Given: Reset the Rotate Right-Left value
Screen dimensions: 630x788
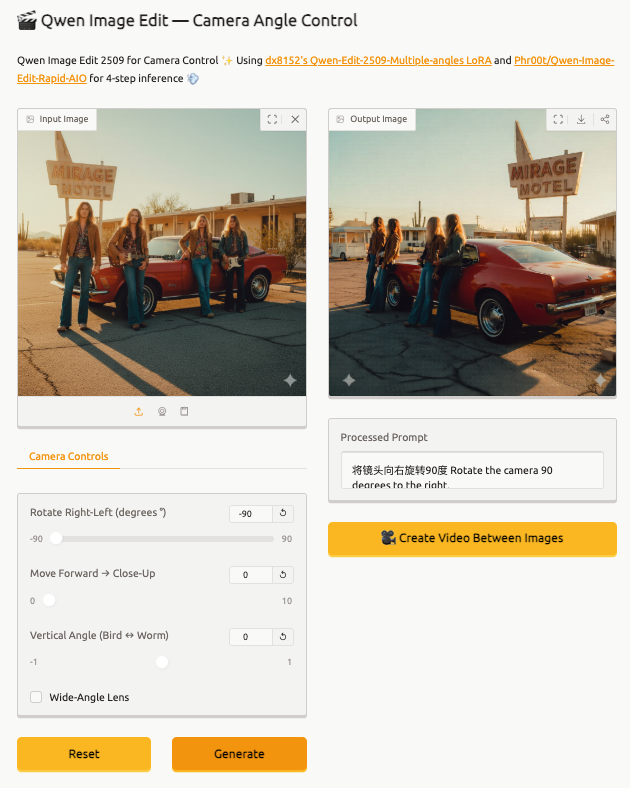Looking at the screenshot, I should coord(283,513).
